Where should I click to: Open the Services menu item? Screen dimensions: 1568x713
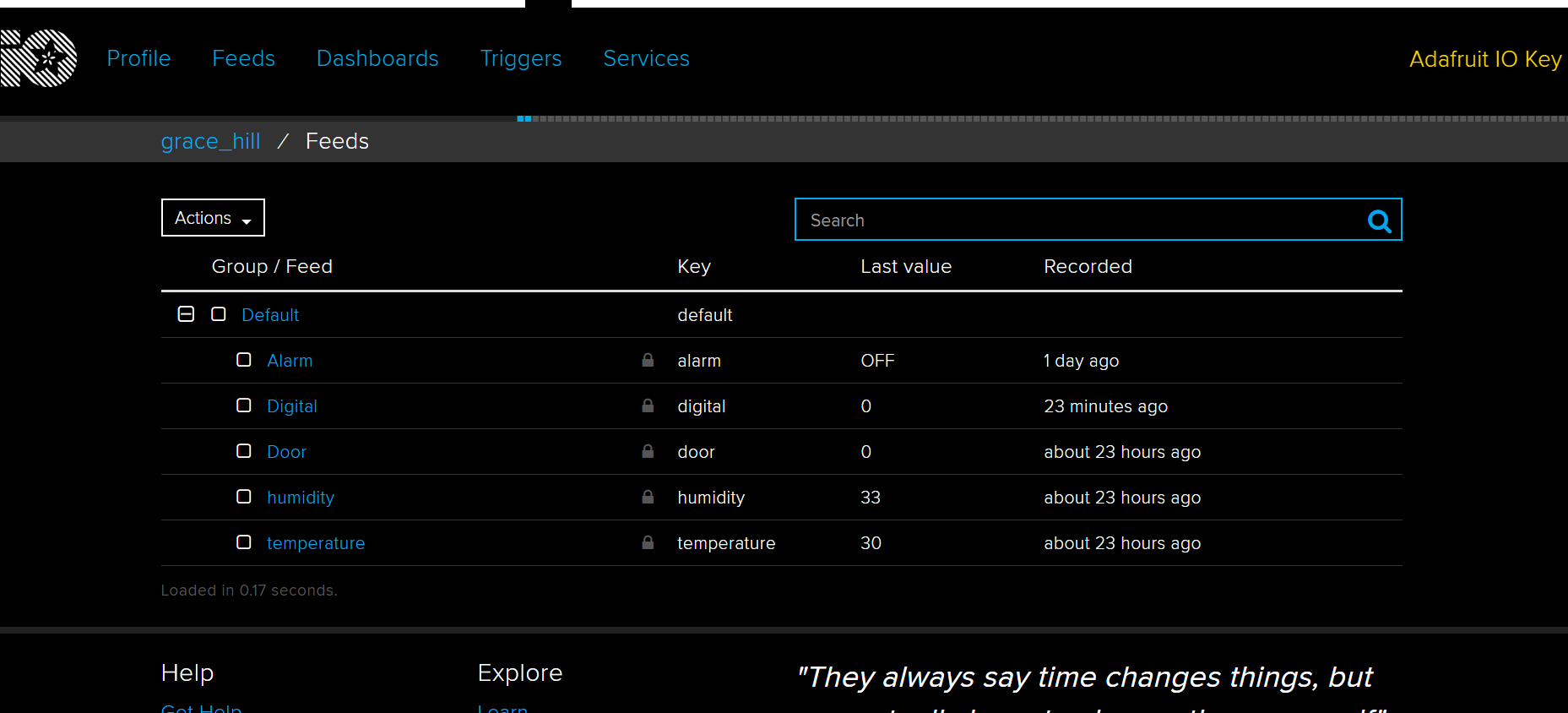click(x=646, y=58)
